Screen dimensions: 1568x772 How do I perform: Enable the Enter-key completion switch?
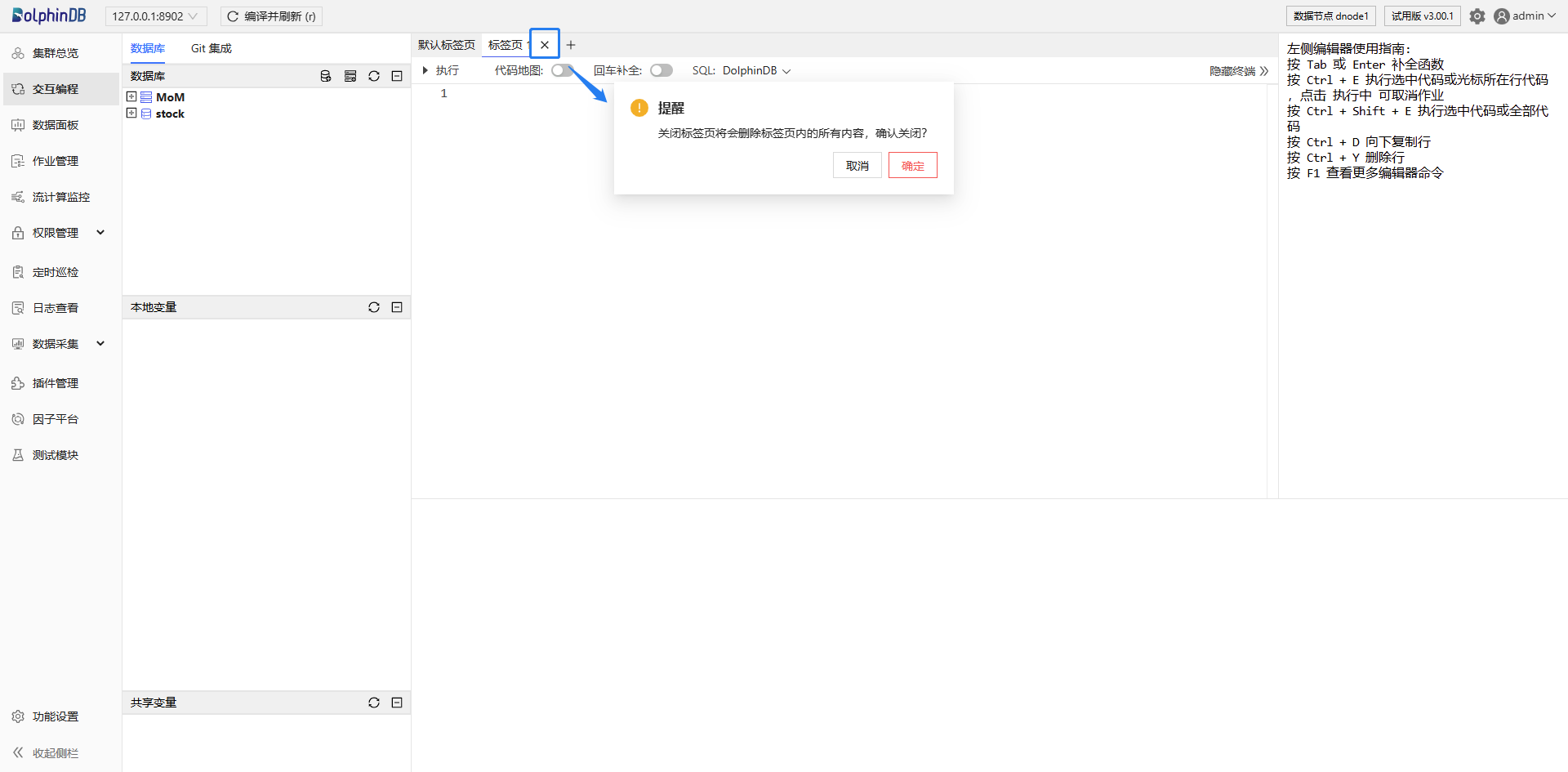[x=661, y=70]
